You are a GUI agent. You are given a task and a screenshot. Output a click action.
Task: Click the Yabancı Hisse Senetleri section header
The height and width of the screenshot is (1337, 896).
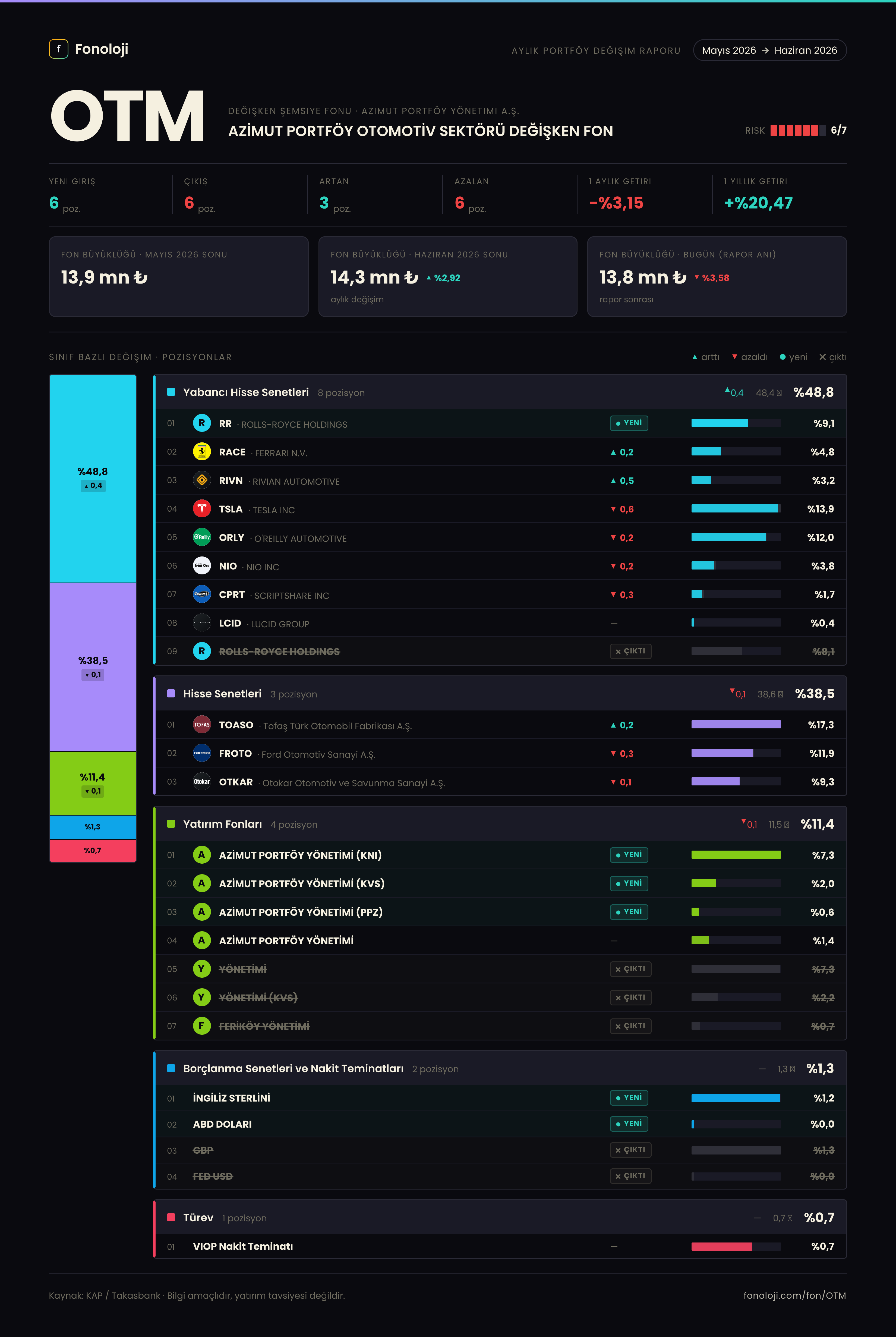(501, 392)
